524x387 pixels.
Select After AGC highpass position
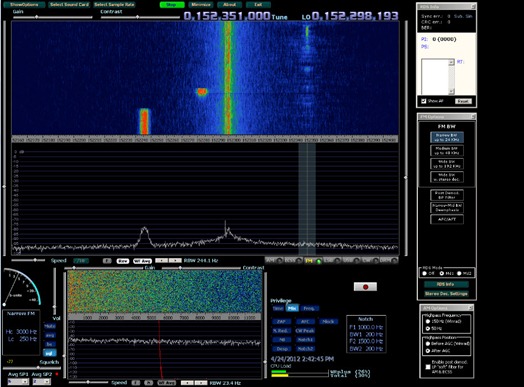coord(428,351)
